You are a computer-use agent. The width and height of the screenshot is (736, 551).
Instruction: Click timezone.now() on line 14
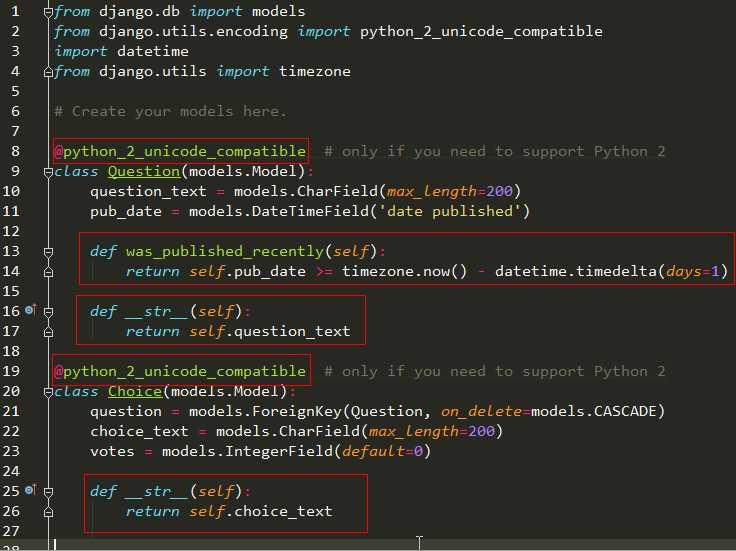coord(404,271)
